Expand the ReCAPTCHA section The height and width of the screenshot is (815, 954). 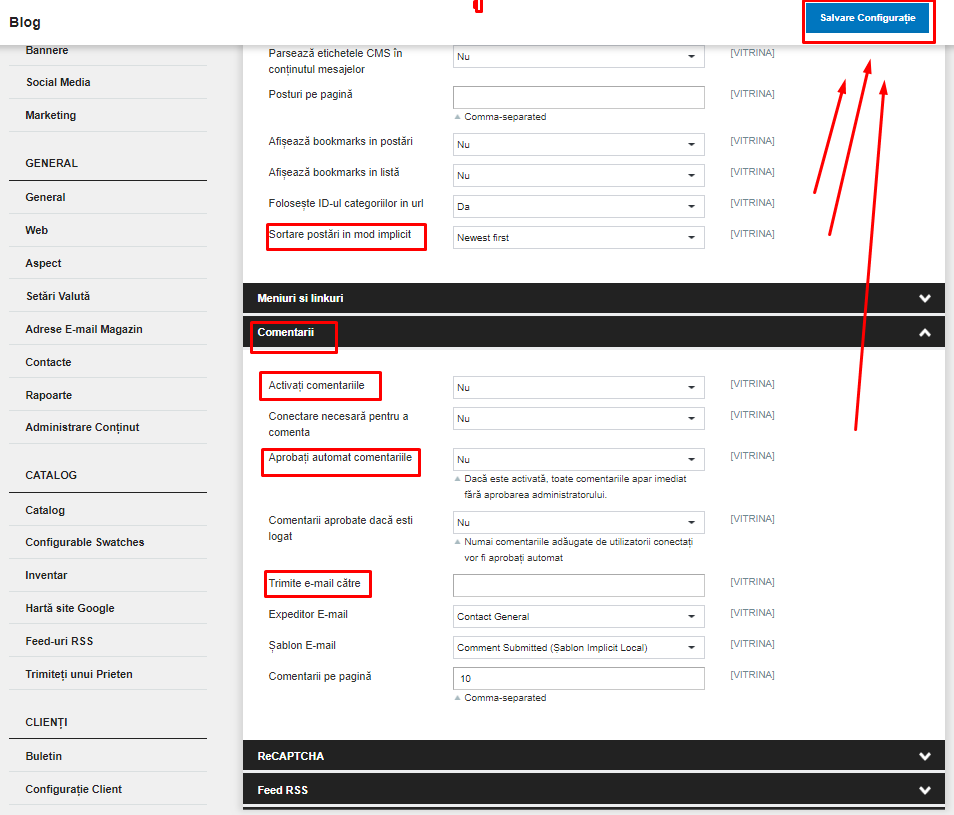click(x=594, y=756)
